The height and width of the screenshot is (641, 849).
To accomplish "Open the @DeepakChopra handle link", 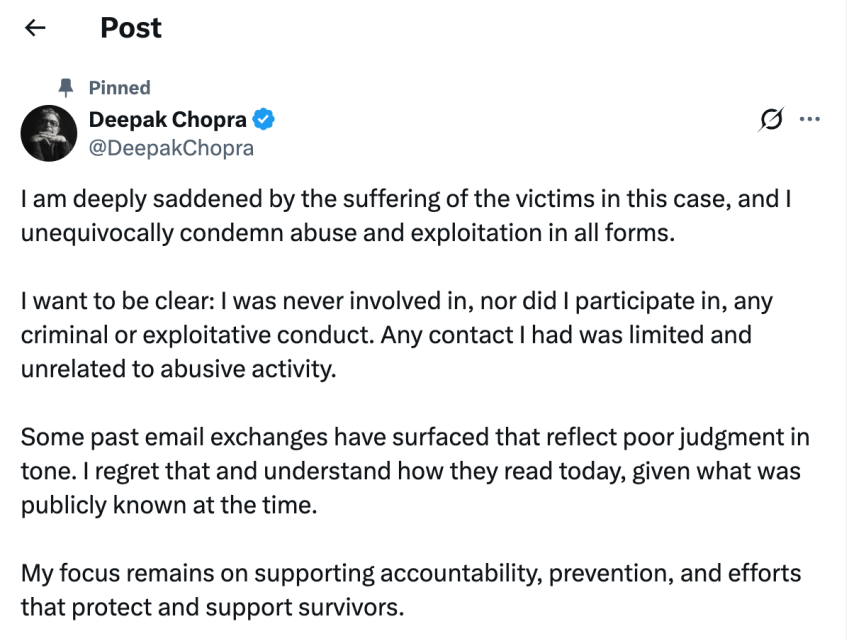I will pyautogui.click(x=171, y=148).
